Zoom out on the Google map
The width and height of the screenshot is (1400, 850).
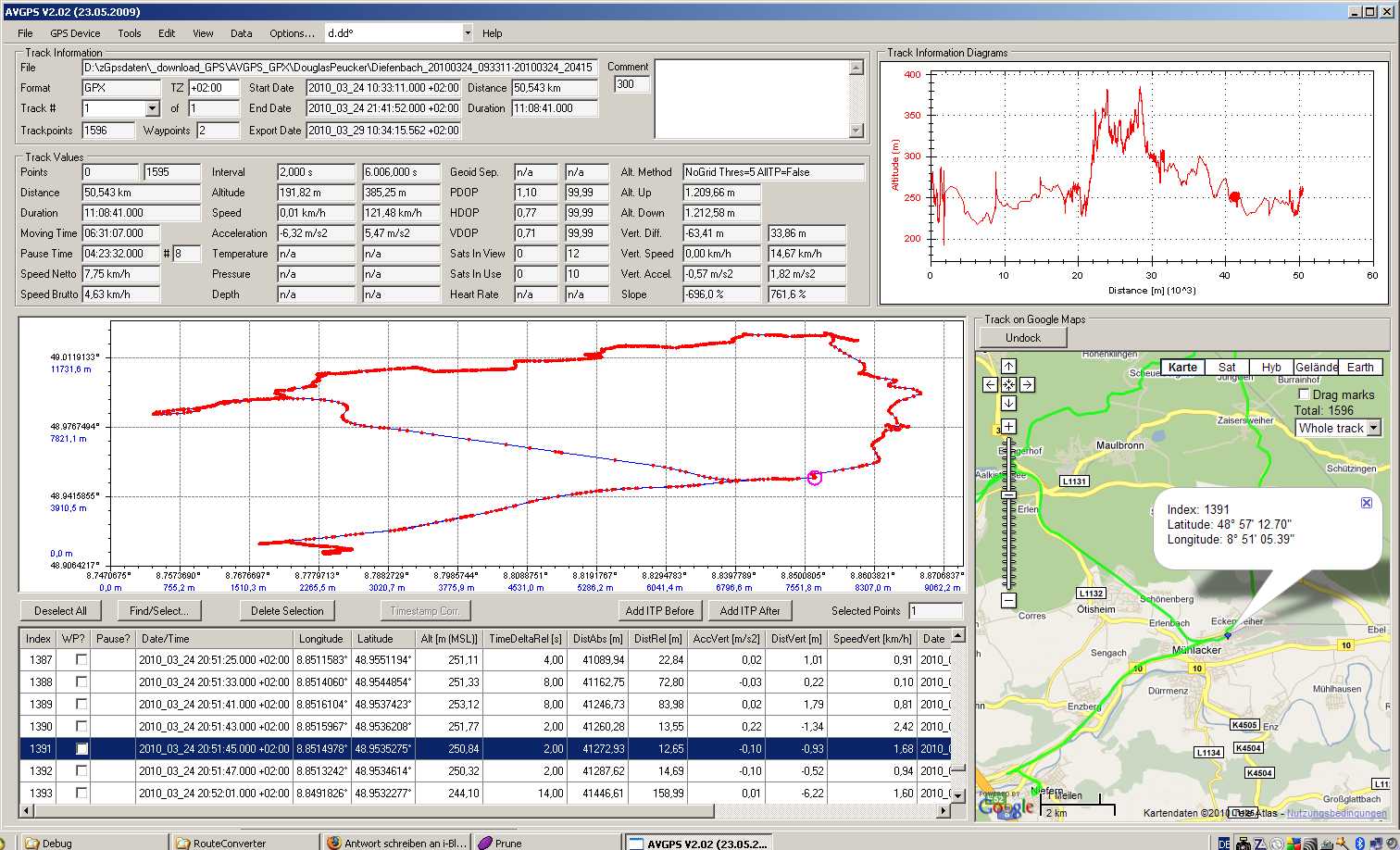click(x=1008, y=601)
